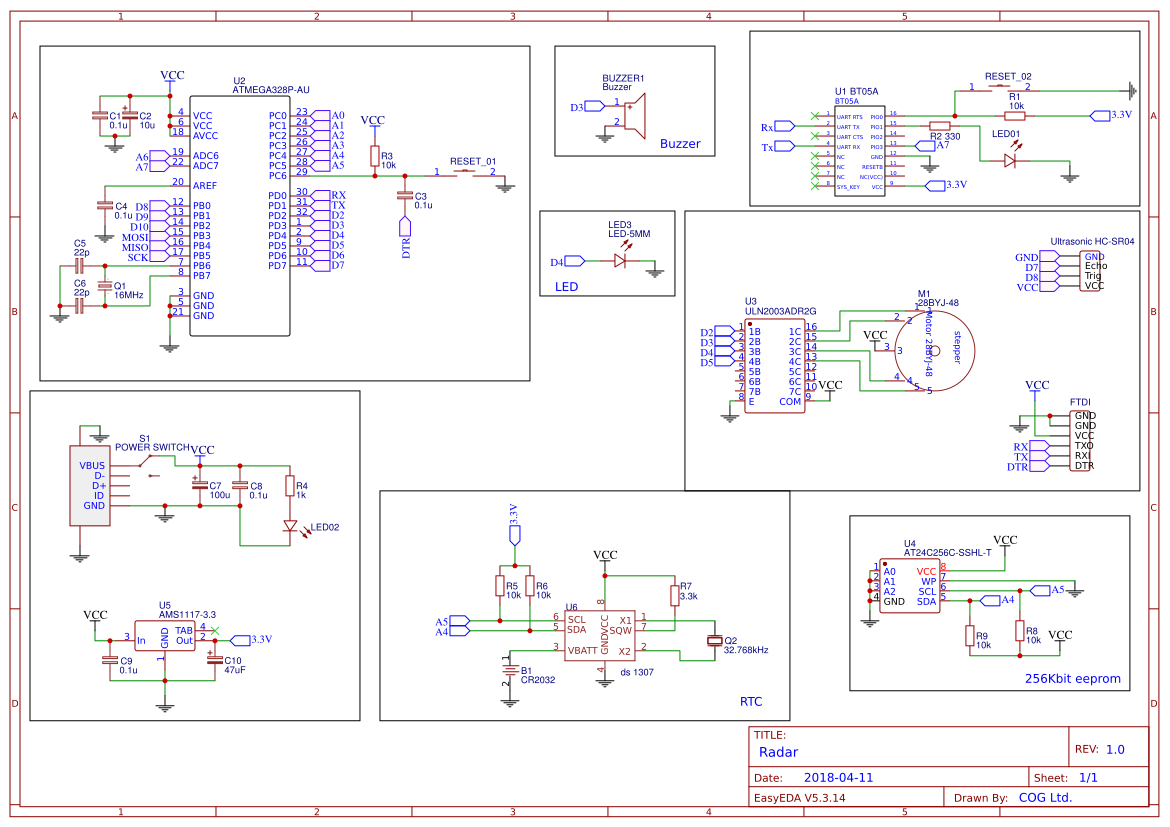Viewport: 1170px width, 827px height.
Task: Select the 'REV: 1.0' field
Action: (1099, 749)
